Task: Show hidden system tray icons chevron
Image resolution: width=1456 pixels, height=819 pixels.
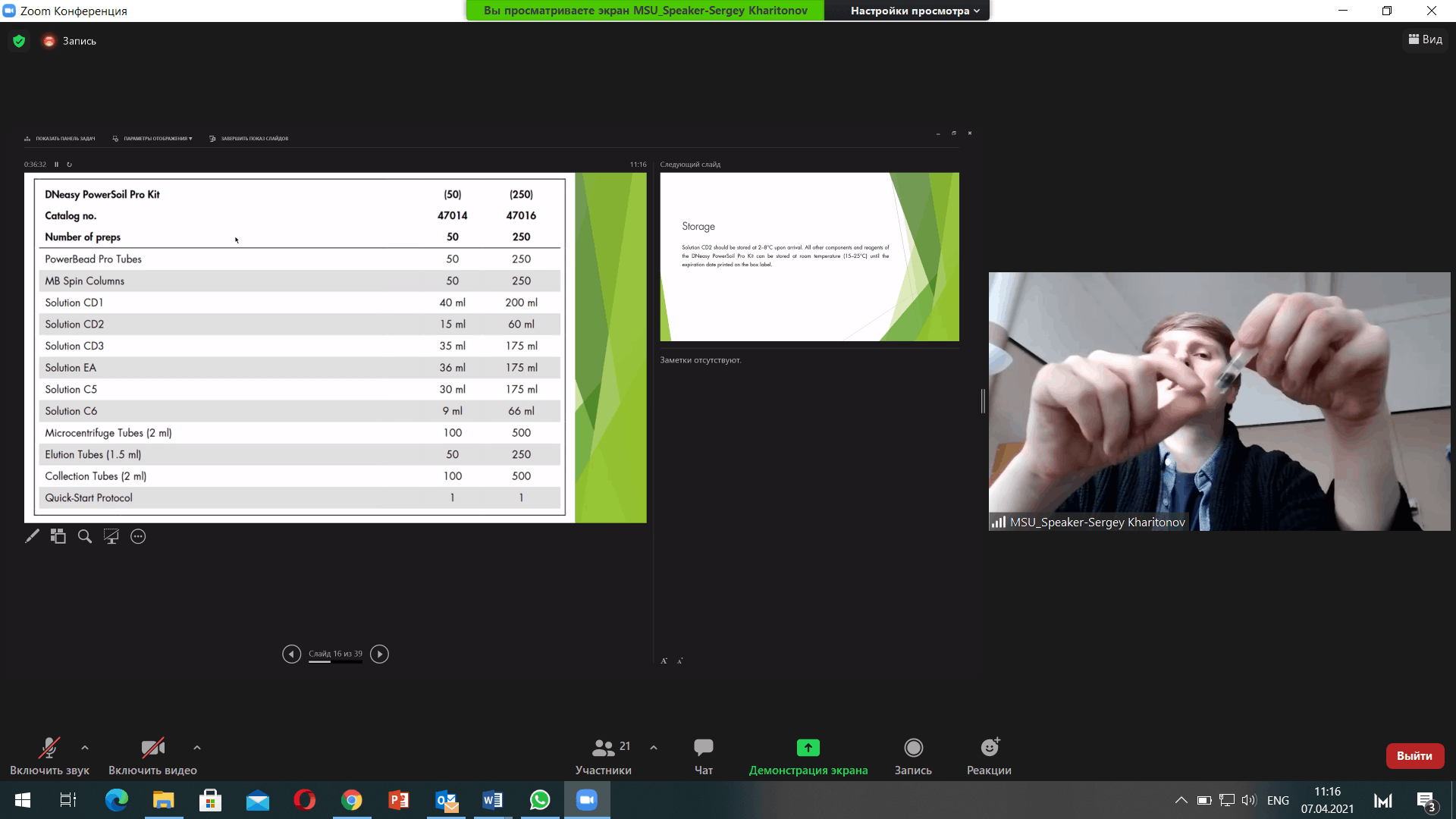Action: click(1181, 800)
